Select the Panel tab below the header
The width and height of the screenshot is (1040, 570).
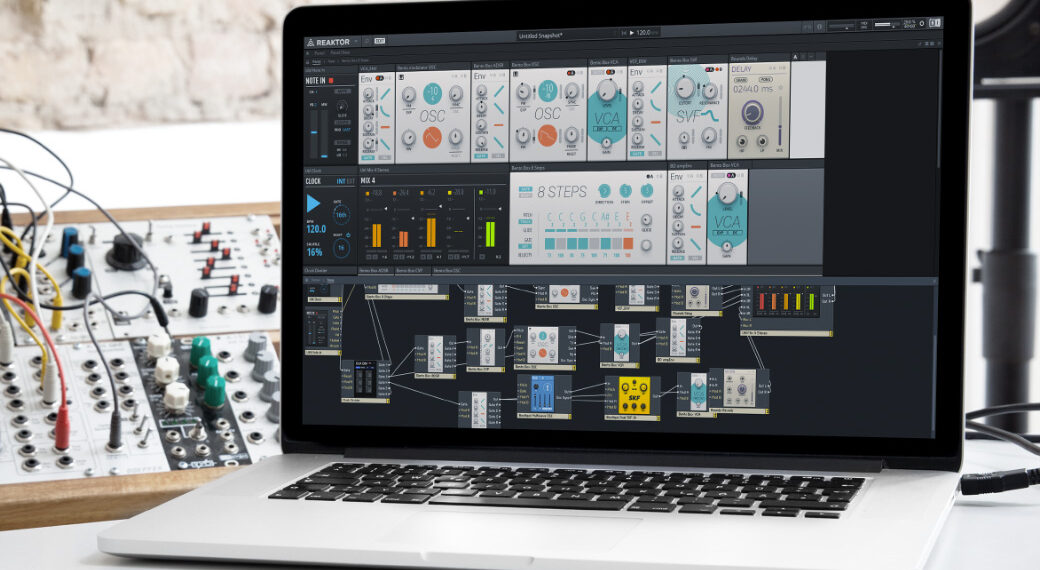click(319, 52)
